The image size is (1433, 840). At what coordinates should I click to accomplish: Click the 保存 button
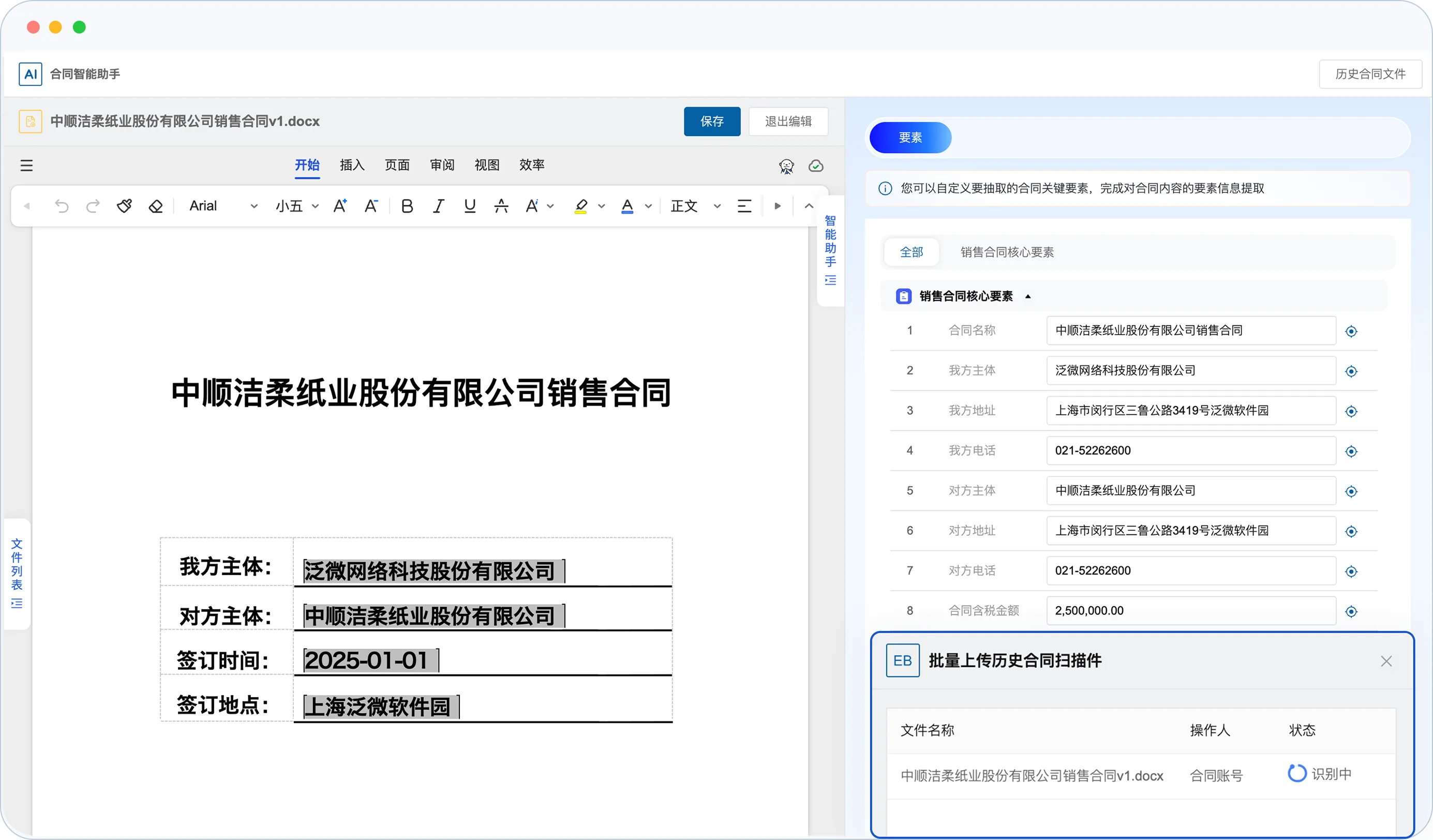712,121
